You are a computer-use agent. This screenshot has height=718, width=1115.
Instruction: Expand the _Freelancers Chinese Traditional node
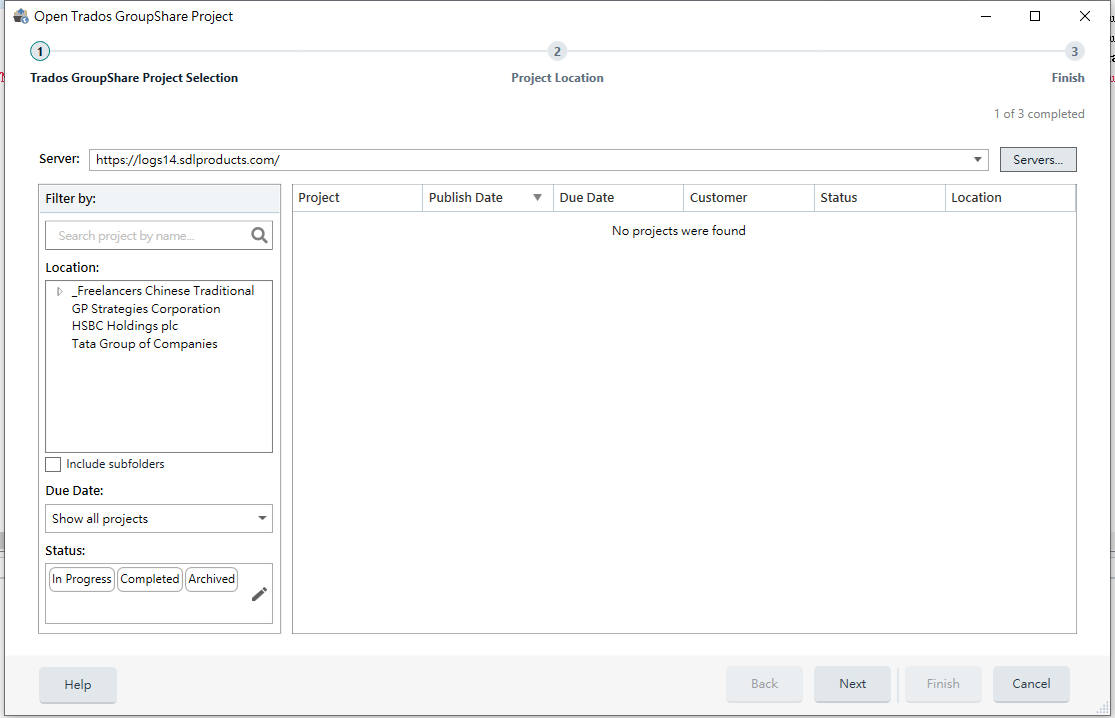(x=60, y=291)
